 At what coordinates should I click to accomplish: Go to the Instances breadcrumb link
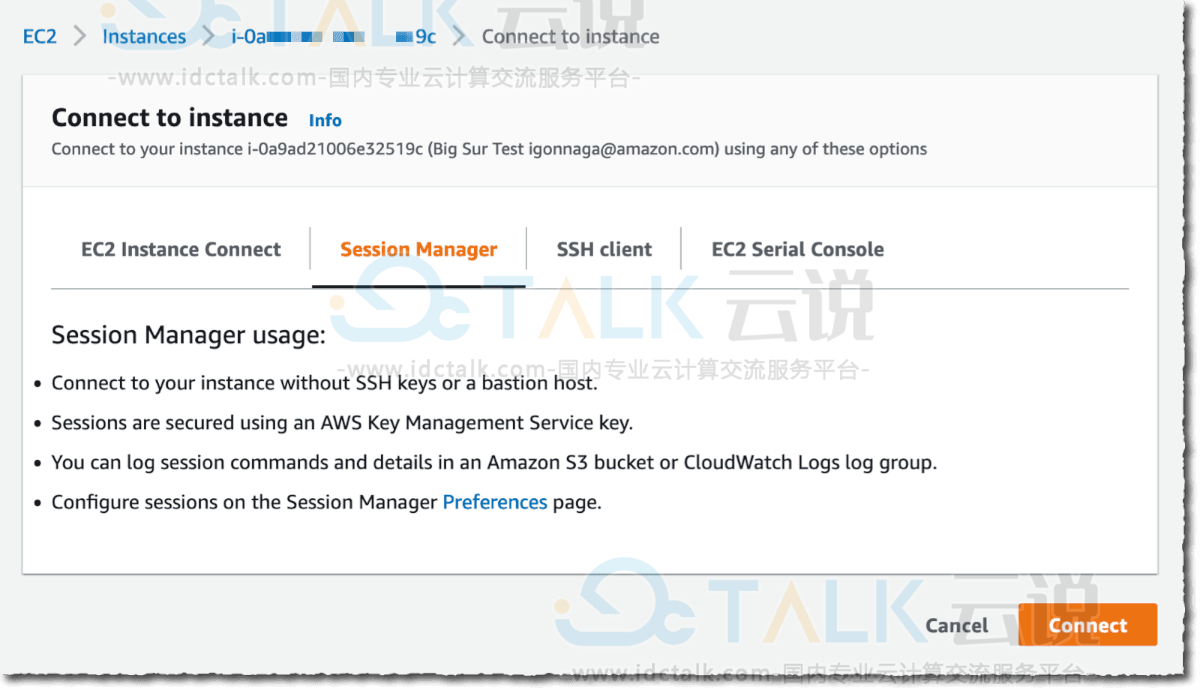[144, 37]
